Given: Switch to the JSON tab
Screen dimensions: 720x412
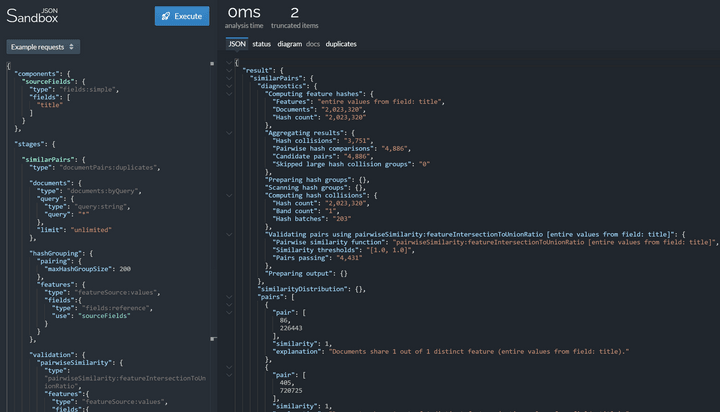Looking at the screenshot, I should pos(237,44).
